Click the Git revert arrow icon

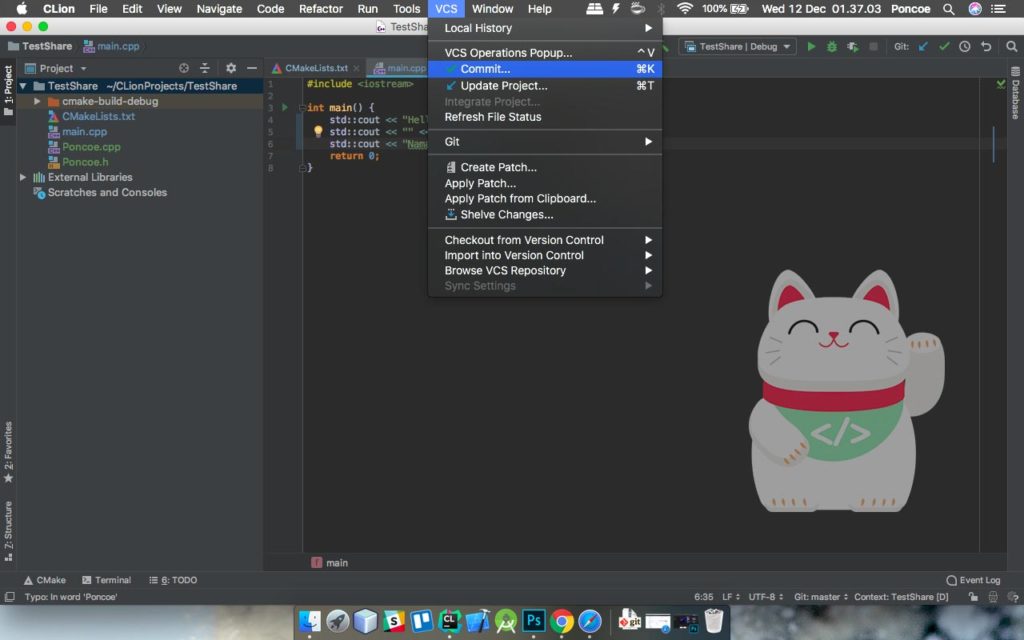[x=986, y=46]
